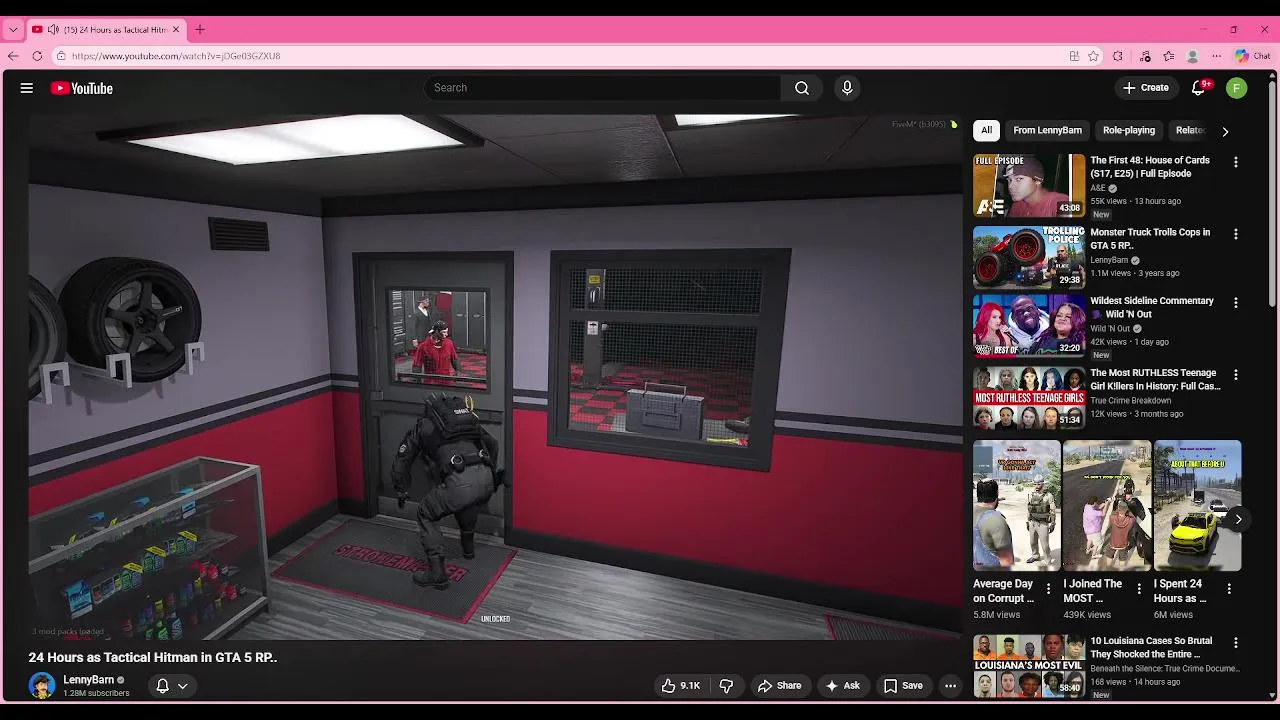Open browser extensions puzzle icon
The image size is (1280, 720).
coord(1118,56)
